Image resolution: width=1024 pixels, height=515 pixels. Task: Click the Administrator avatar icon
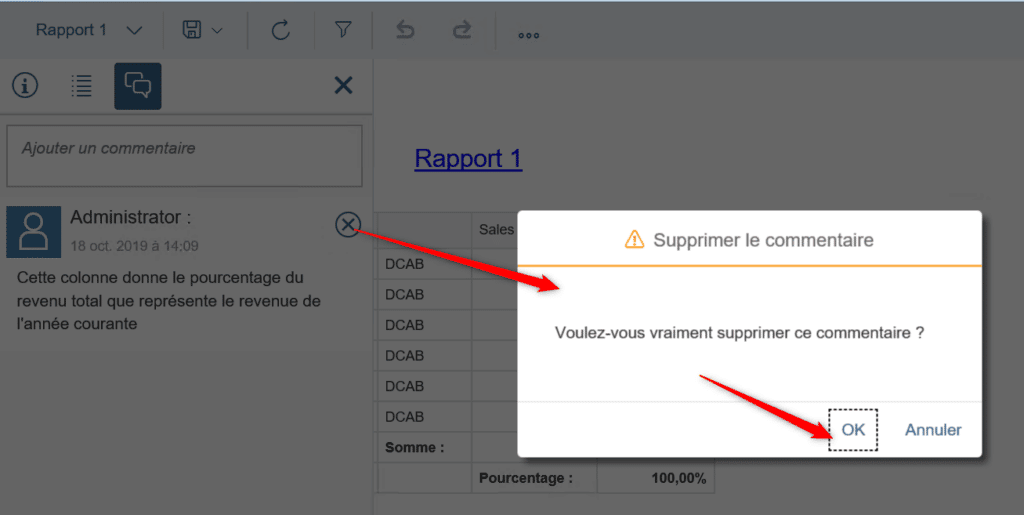click(x=33, y=232)
